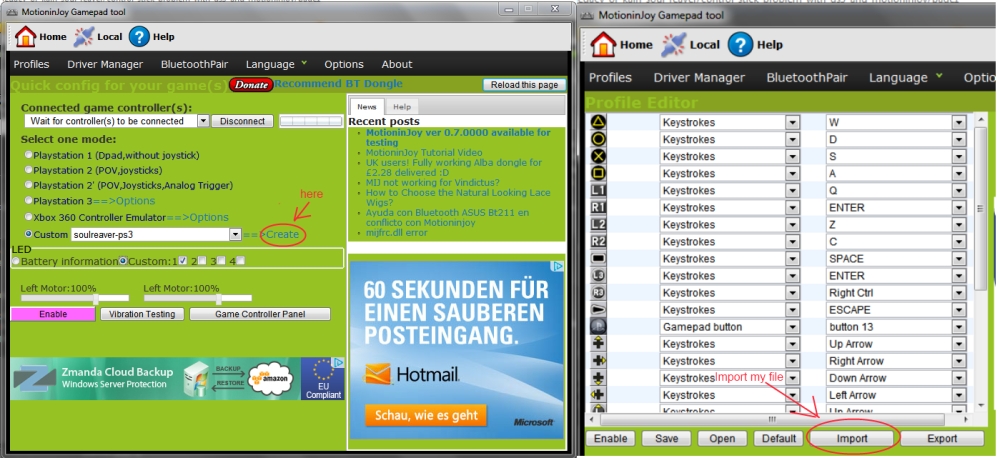Open the Gamepad button type dropdown

793,327
